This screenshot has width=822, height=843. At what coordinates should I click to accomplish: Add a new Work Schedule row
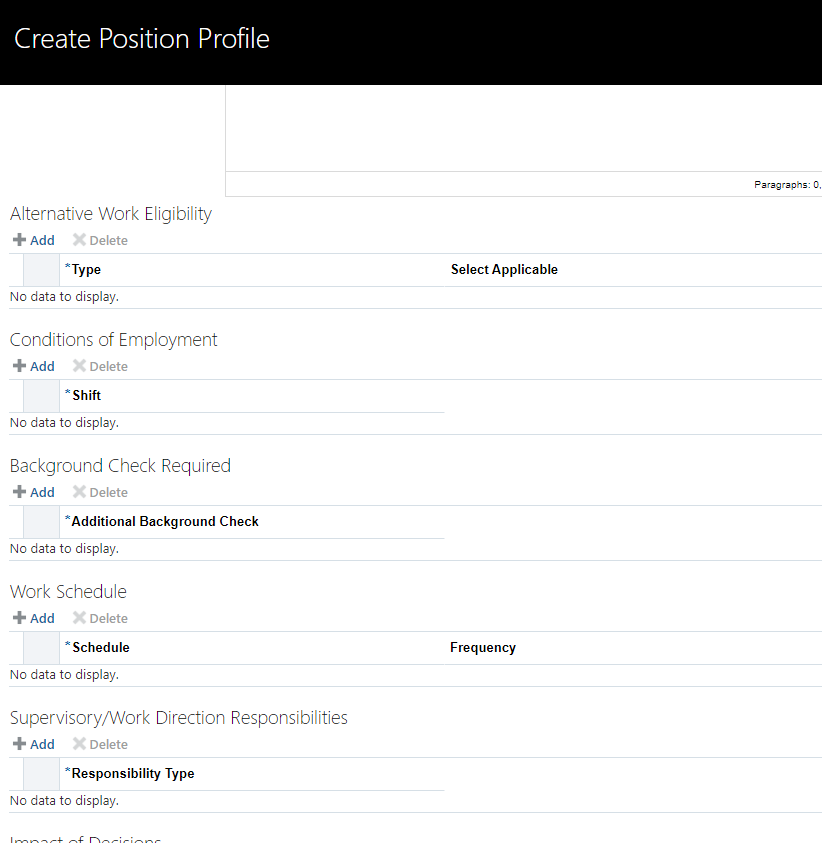coord(33,618)
